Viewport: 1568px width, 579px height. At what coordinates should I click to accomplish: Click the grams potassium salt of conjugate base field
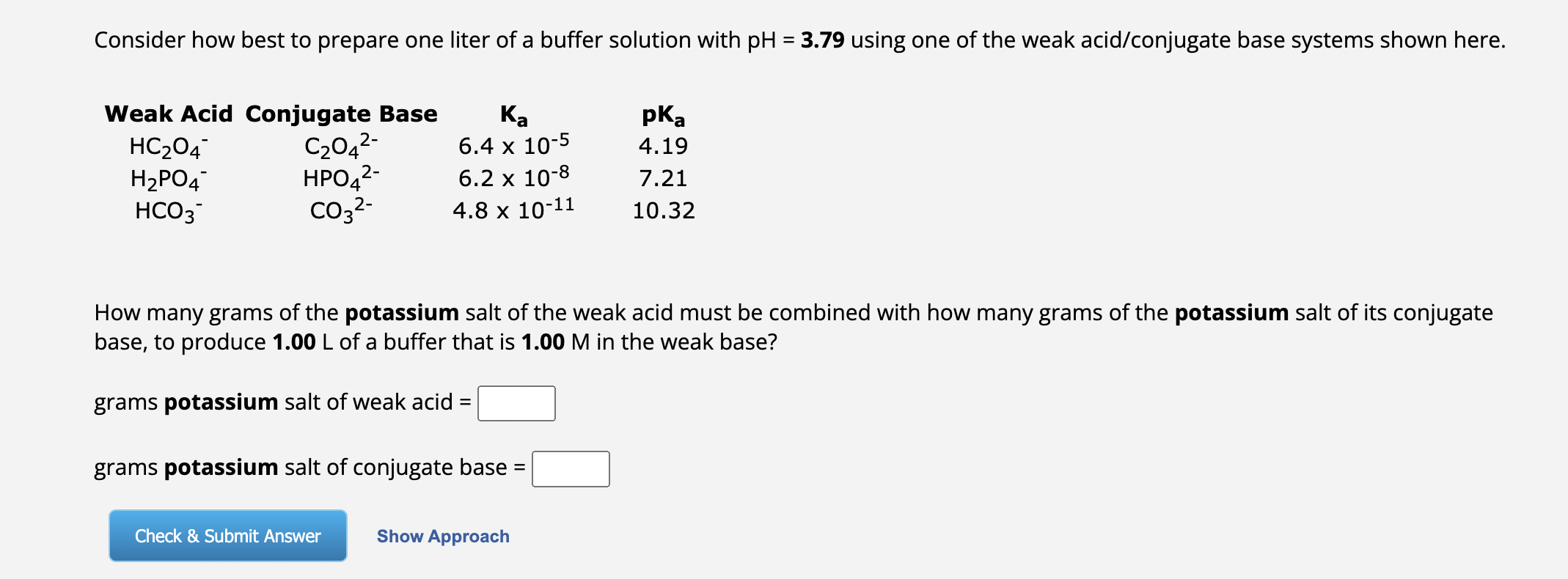570,468
